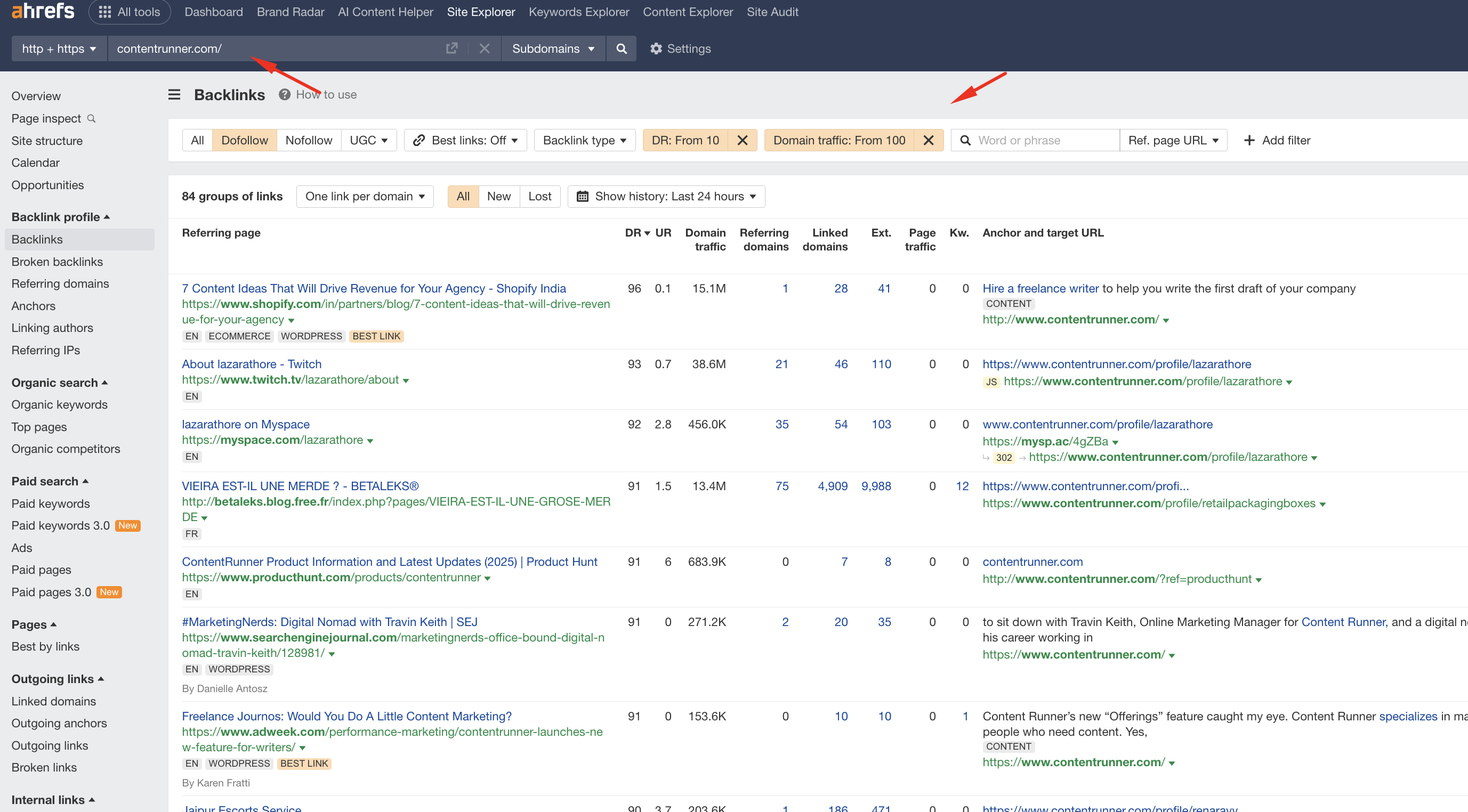Open Organic keywords in sidebar
This screenshot has width=1468, height=812.
59,404
